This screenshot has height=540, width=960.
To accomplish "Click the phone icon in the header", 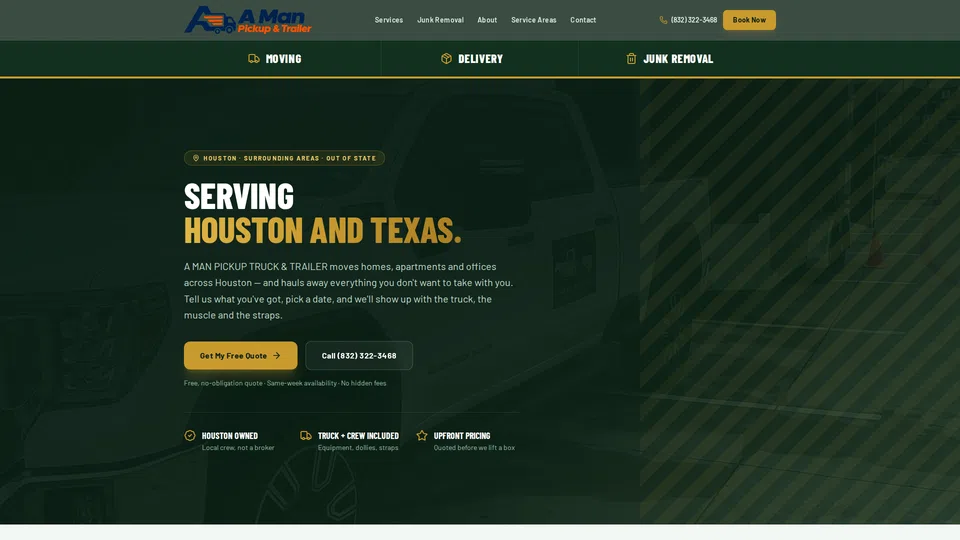I will (663, 20).
